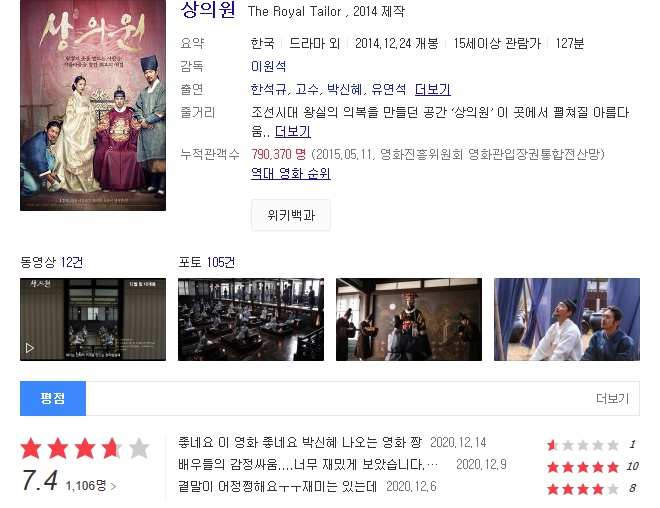This screenshot has height=508, width=660.
Task: Open actor 한석규 link
Action: (x=268, y=89)
